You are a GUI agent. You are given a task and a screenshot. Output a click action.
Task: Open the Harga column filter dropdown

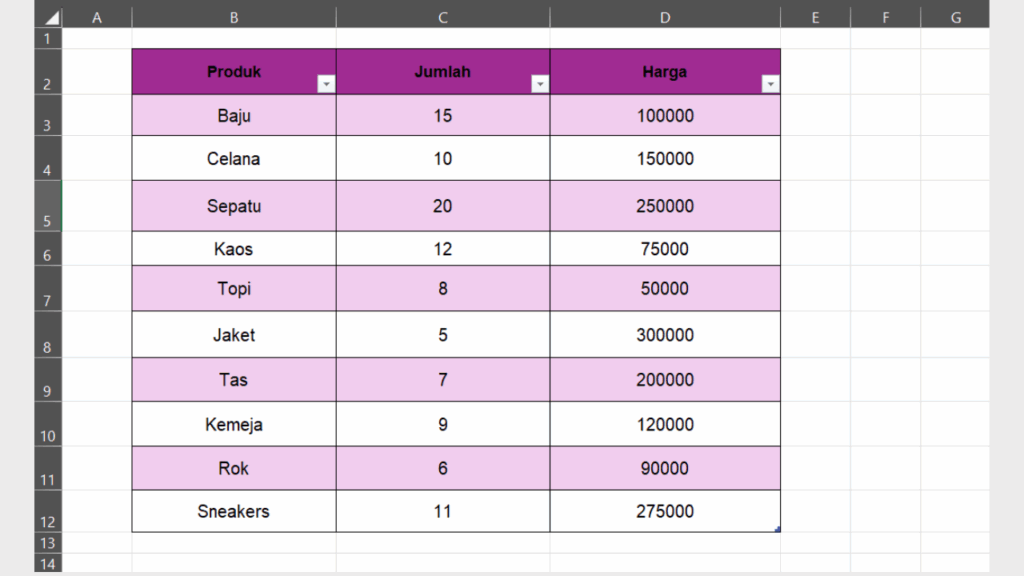coord(770,84)
